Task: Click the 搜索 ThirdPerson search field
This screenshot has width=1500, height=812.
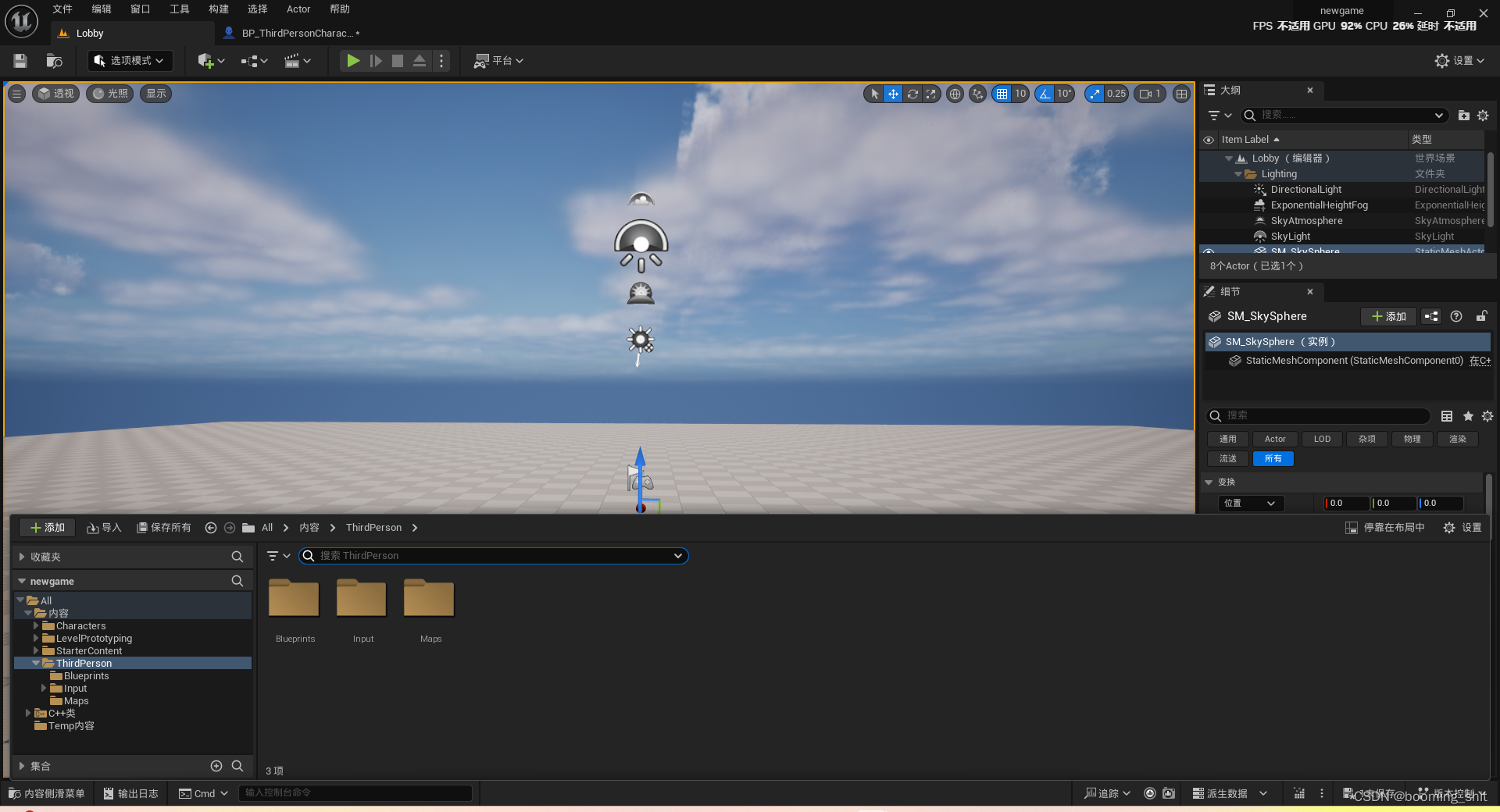Action: click(493, 556)
